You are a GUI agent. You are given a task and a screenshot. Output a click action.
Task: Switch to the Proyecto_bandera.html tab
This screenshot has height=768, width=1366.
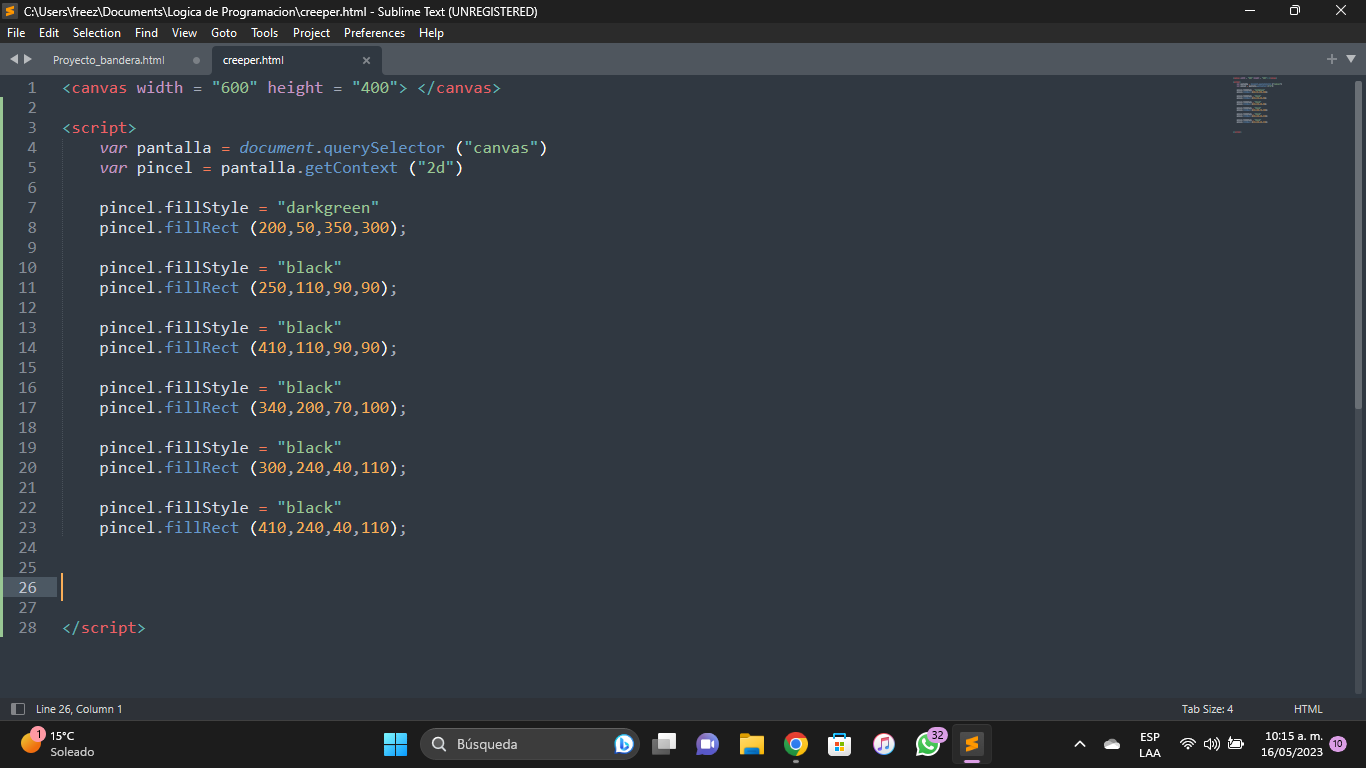[109, 60]
